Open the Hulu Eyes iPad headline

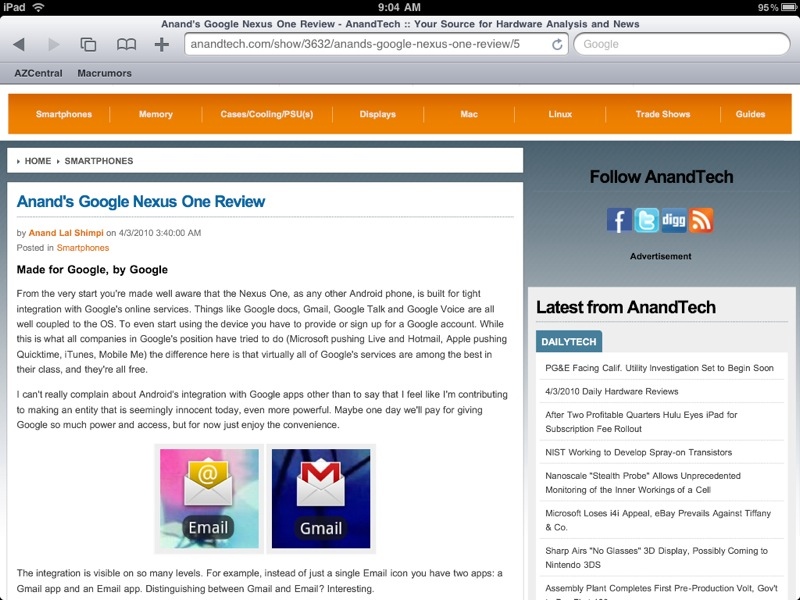point(641,422)
